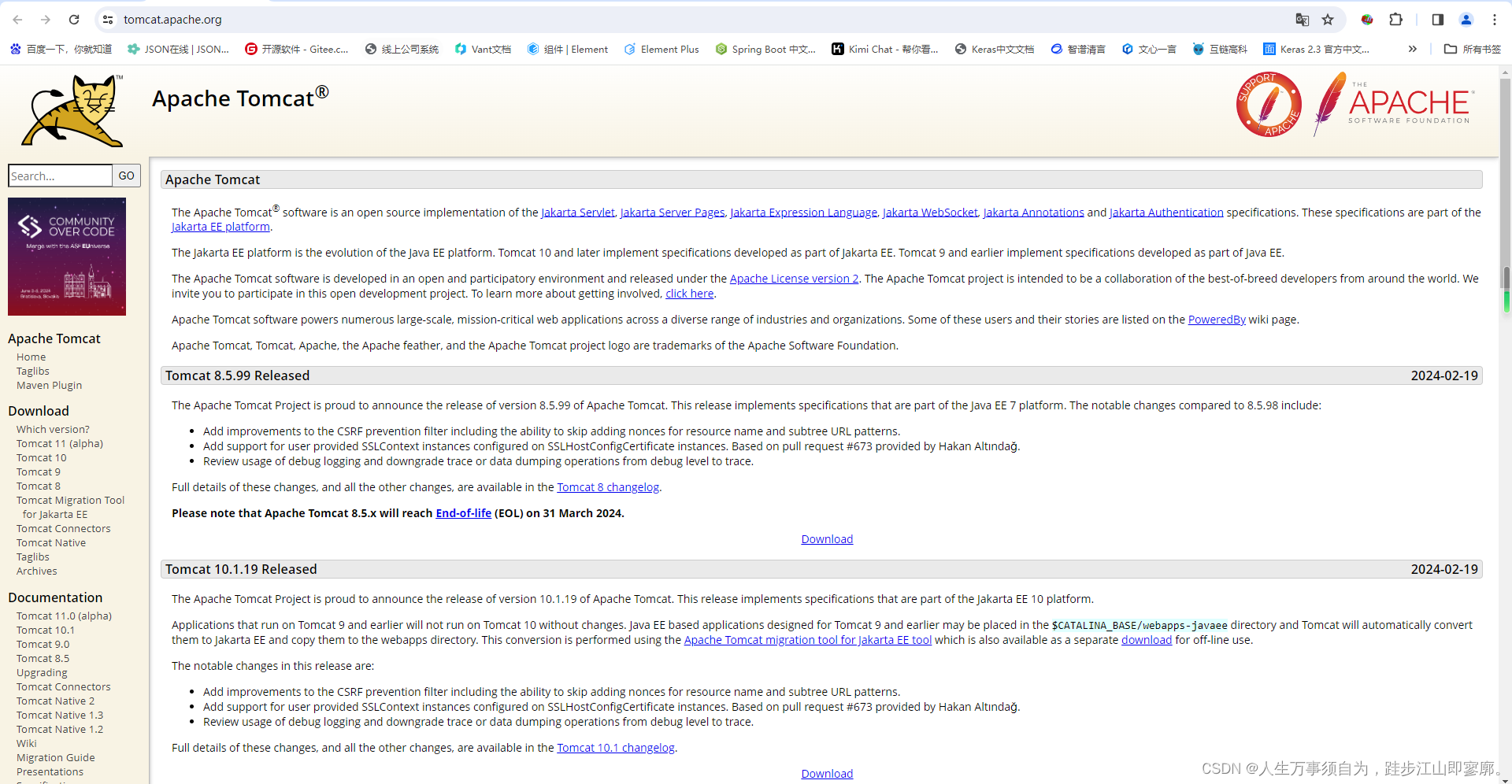Open the Tomcat 10.1 changelog link
This screenshot has height=784, width=1512.
coord(616,748)
